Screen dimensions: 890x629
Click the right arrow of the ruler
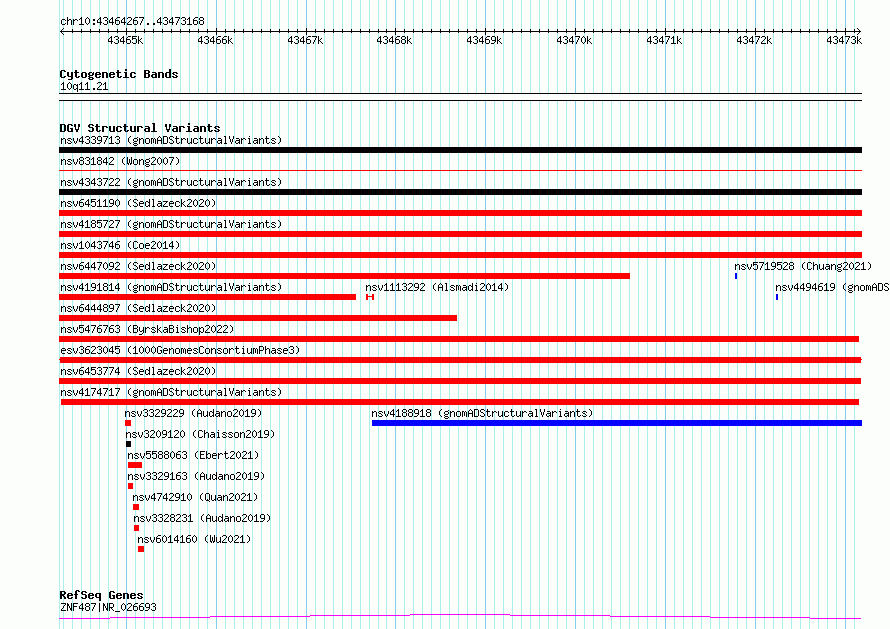pos(859,32)
